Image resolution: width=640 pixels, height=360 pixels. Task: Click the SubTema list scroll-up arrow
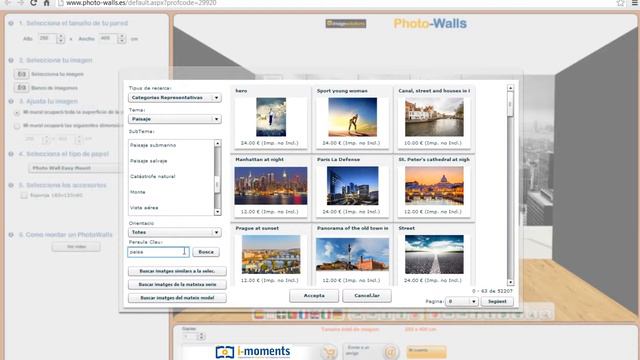(x=218, y=143)
